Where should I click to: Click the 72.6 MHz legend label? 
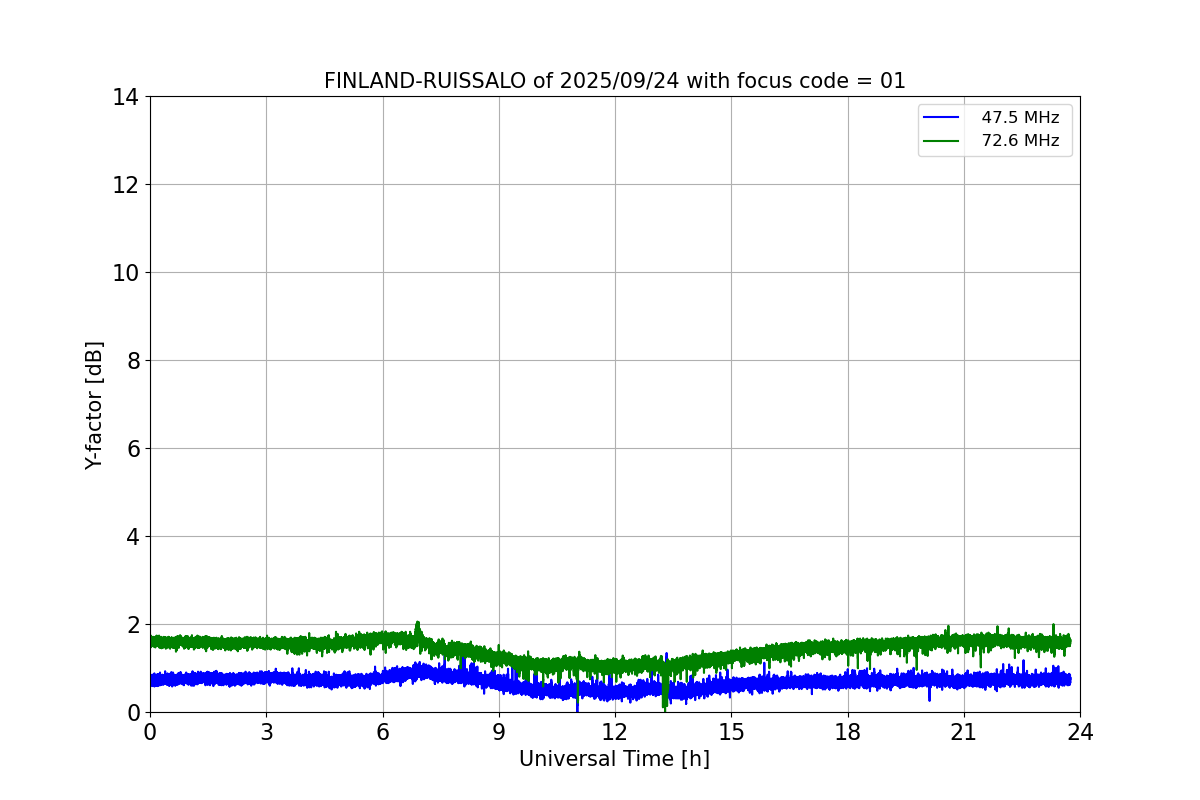1020,141
